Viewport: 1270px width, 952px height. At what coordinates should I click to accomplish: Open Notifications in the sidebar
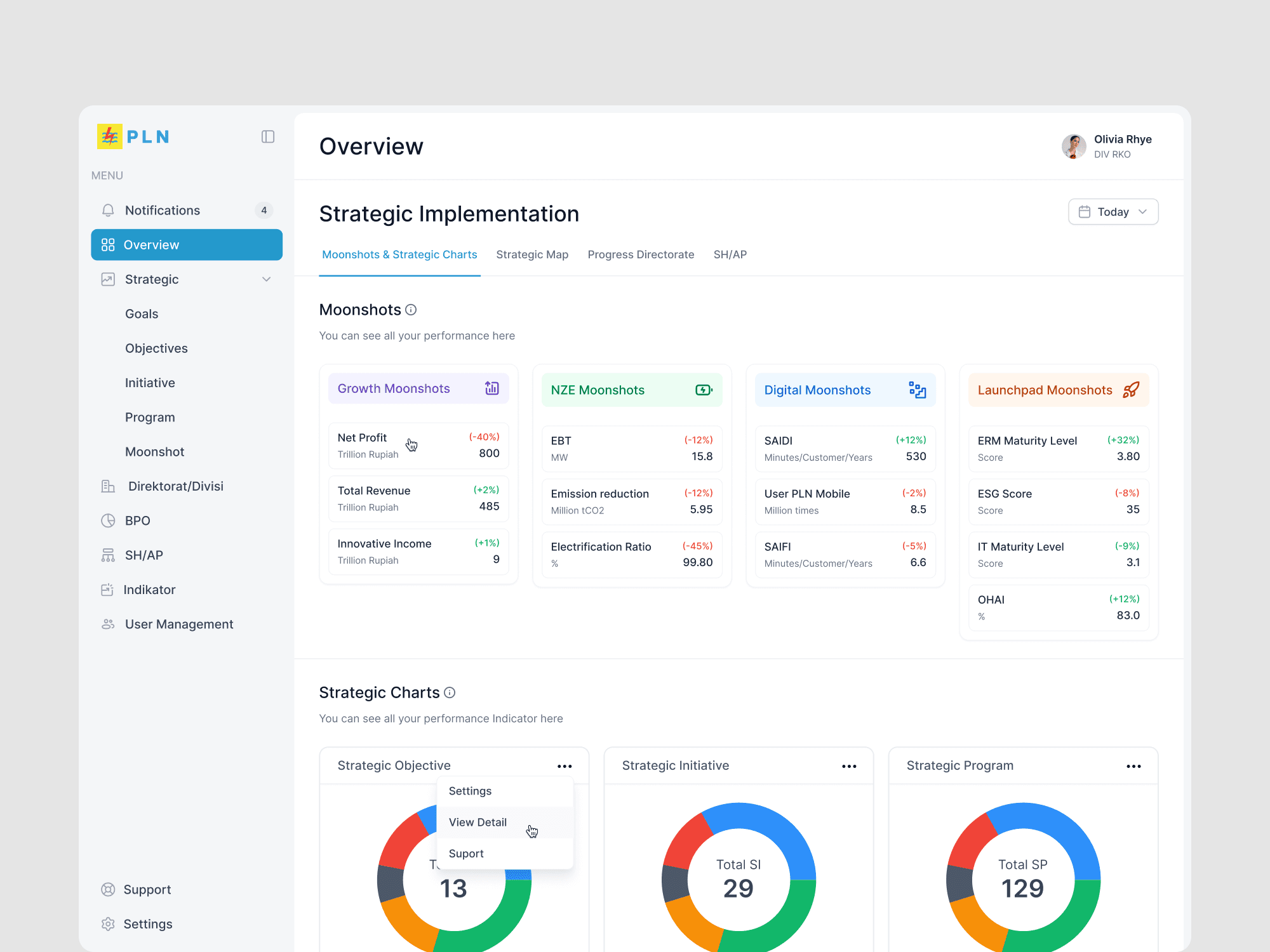point(187,210)
